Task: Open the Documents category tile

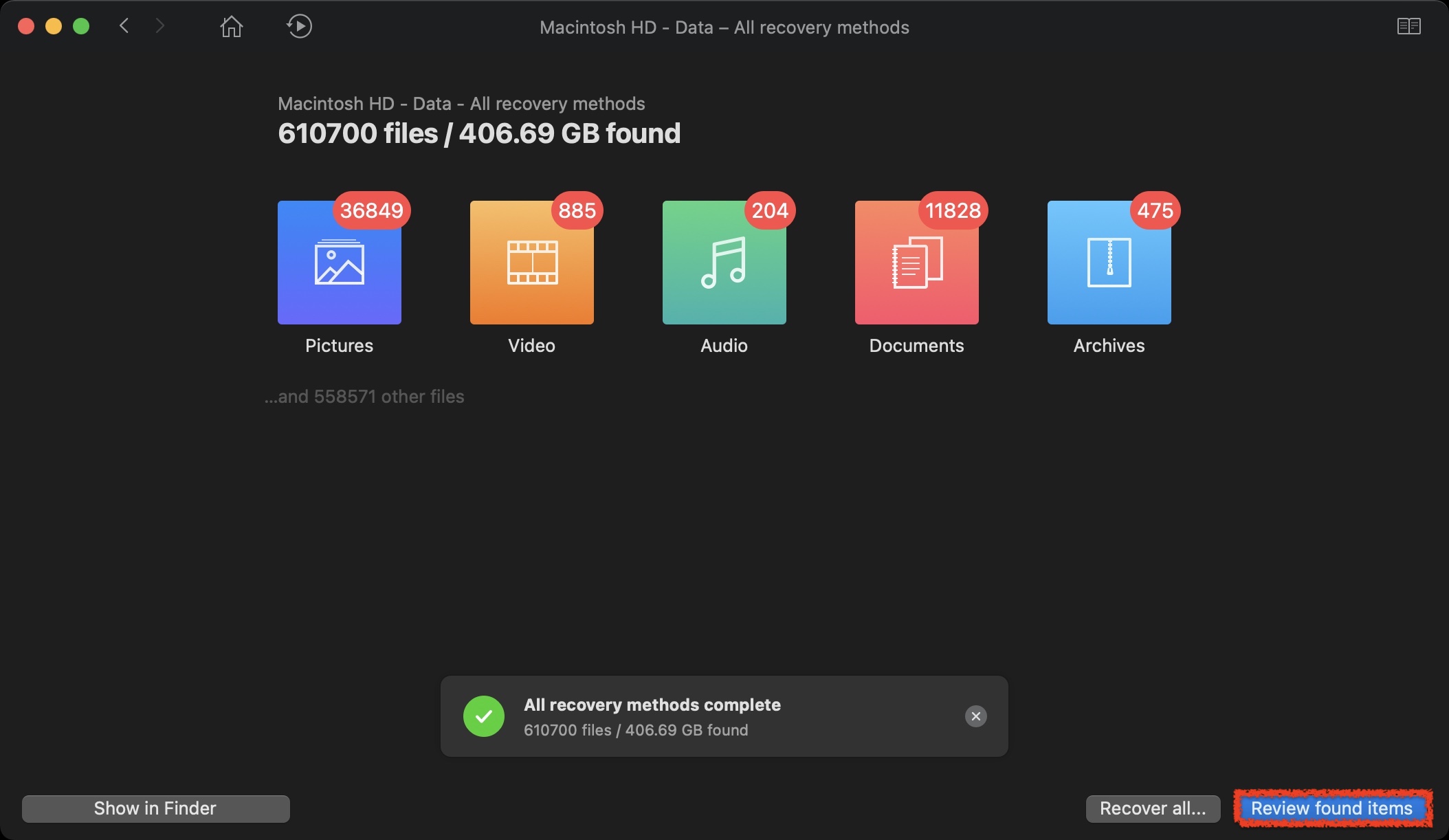Action: coord(917,263)
